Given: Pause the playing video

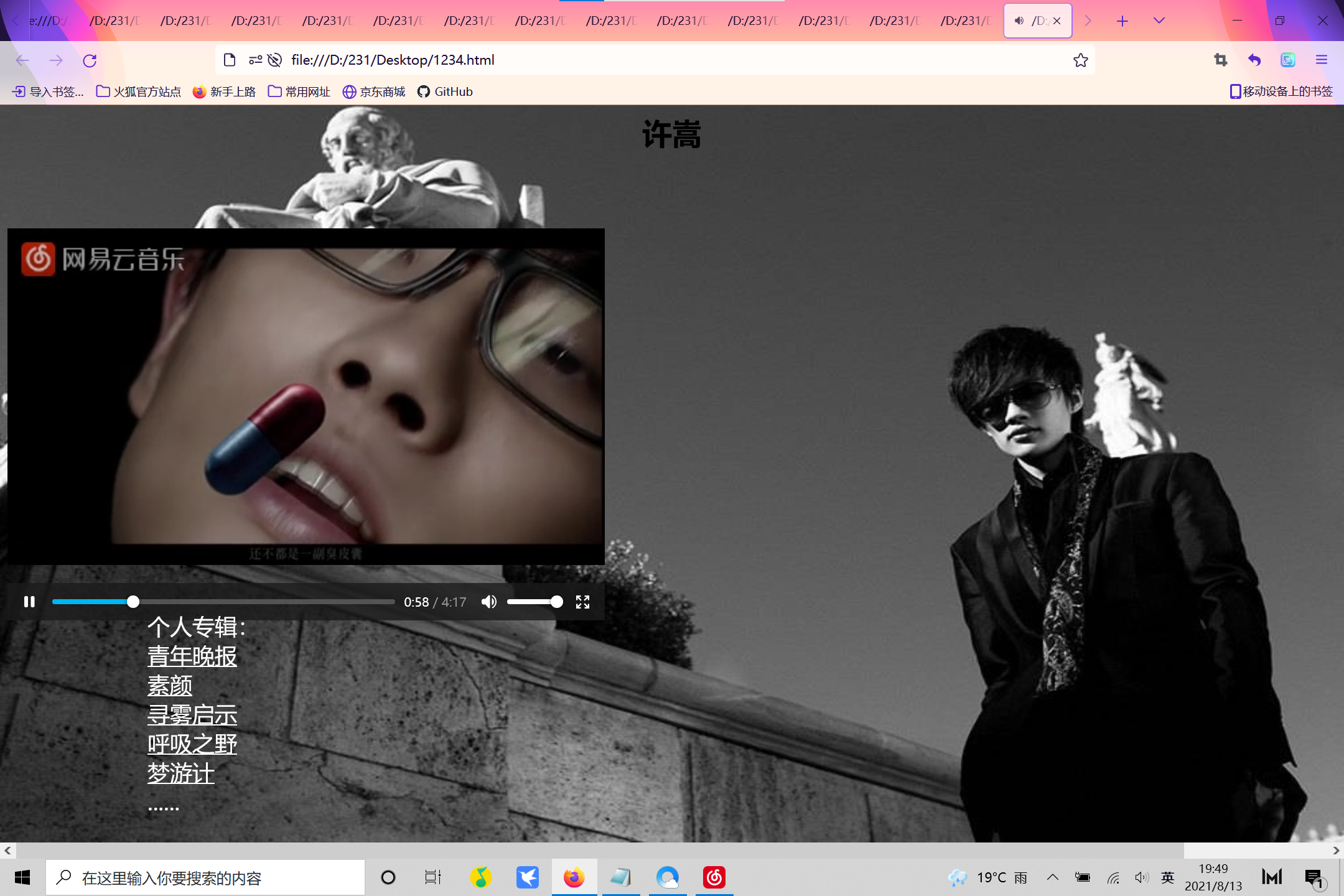Looking at the screenshot, I should pyautogui.click(x=29, y=602).
